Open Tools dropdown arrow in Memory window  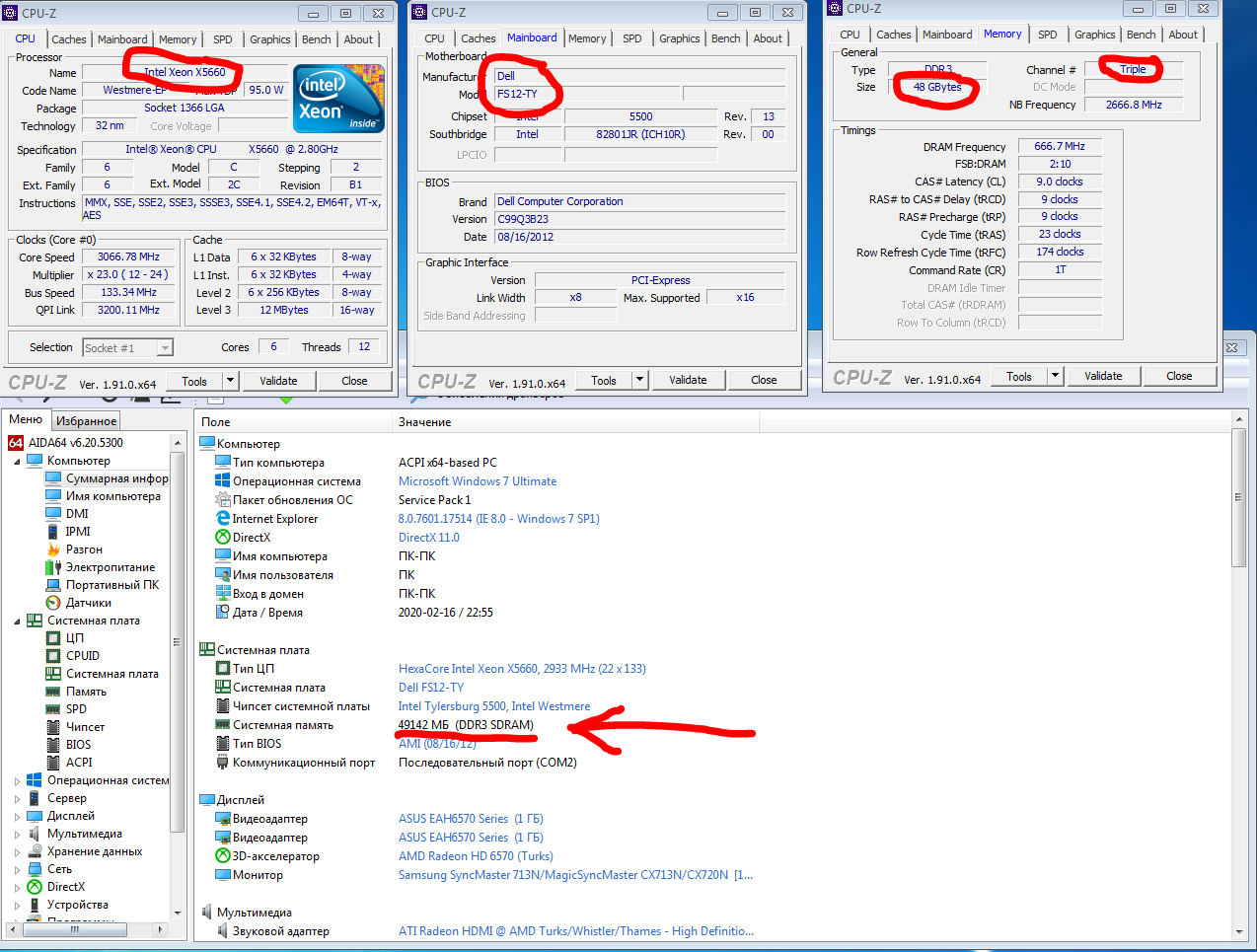[x=1056, y=376]
